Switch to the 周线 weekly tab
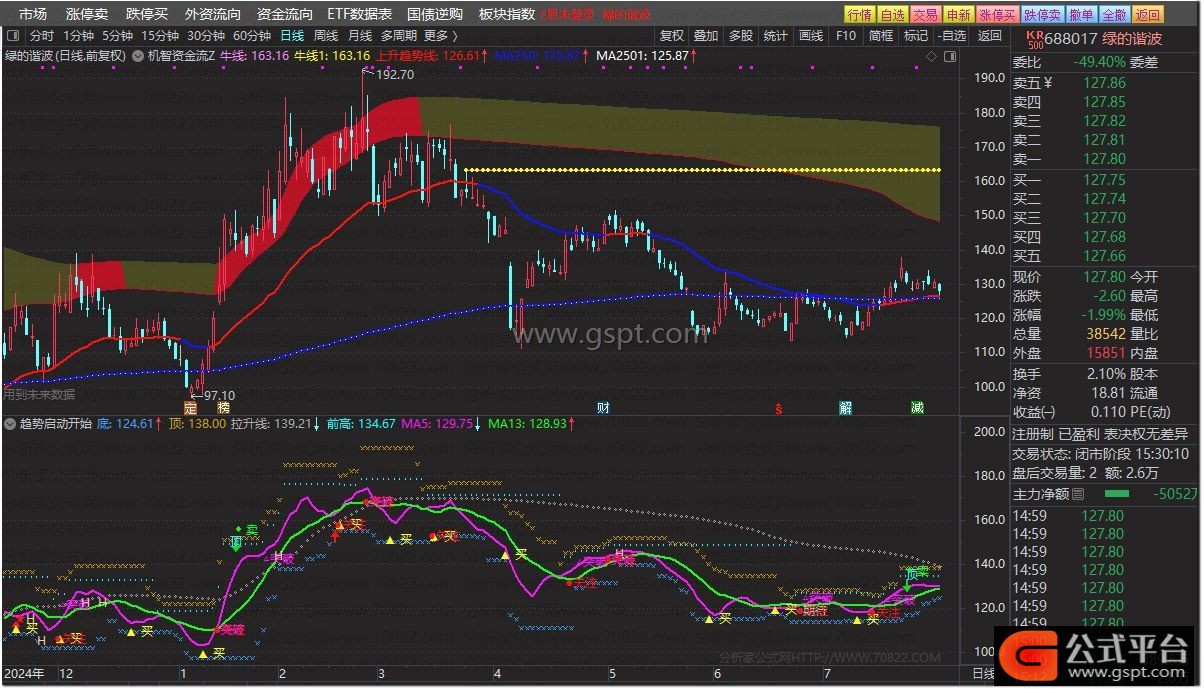The width and height of the screenshot is (1204, 689). (x=326, y=35)
